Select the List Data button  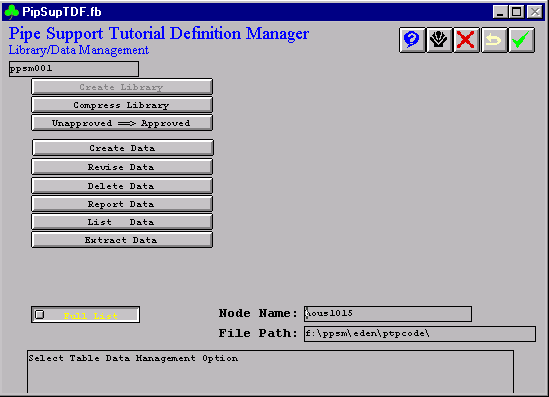pos(122,222)
